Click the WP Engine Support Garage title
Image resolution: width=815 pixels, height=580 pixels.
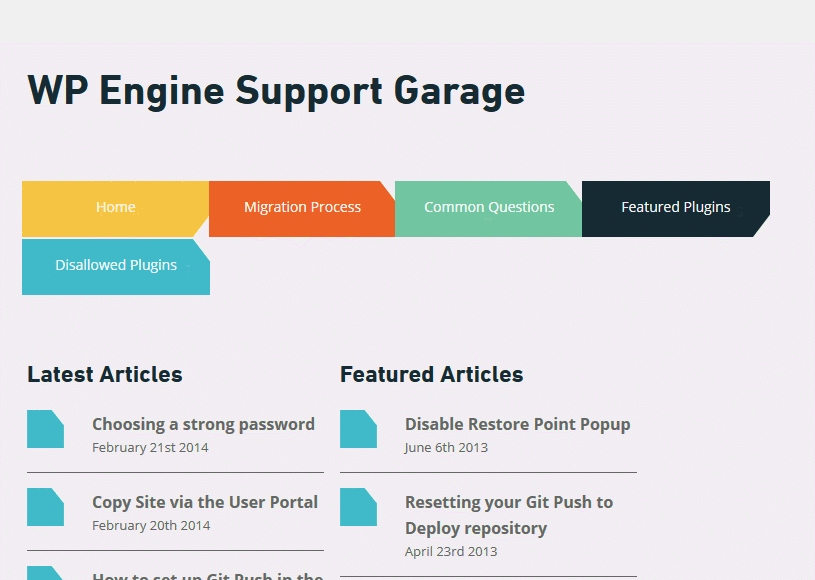[x=276, y=91]
